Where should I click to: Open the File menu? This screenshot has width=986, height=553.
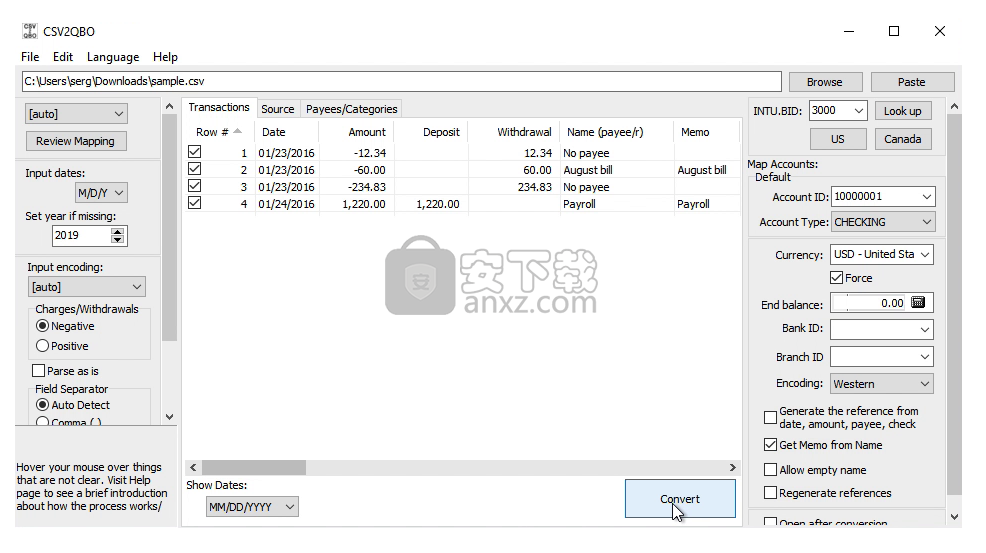coord(30,57)
